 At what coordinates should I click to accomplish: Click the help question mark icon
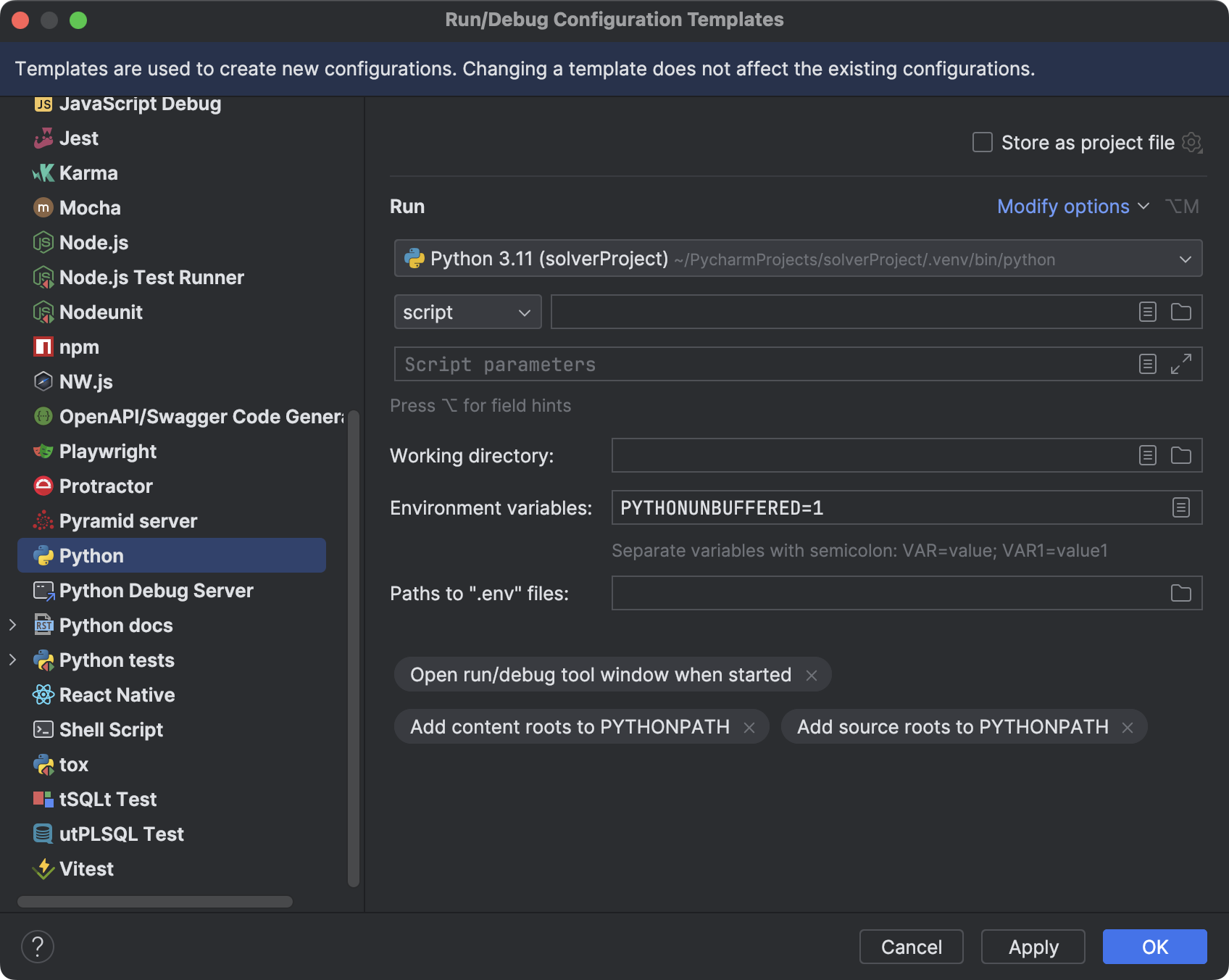38,946
